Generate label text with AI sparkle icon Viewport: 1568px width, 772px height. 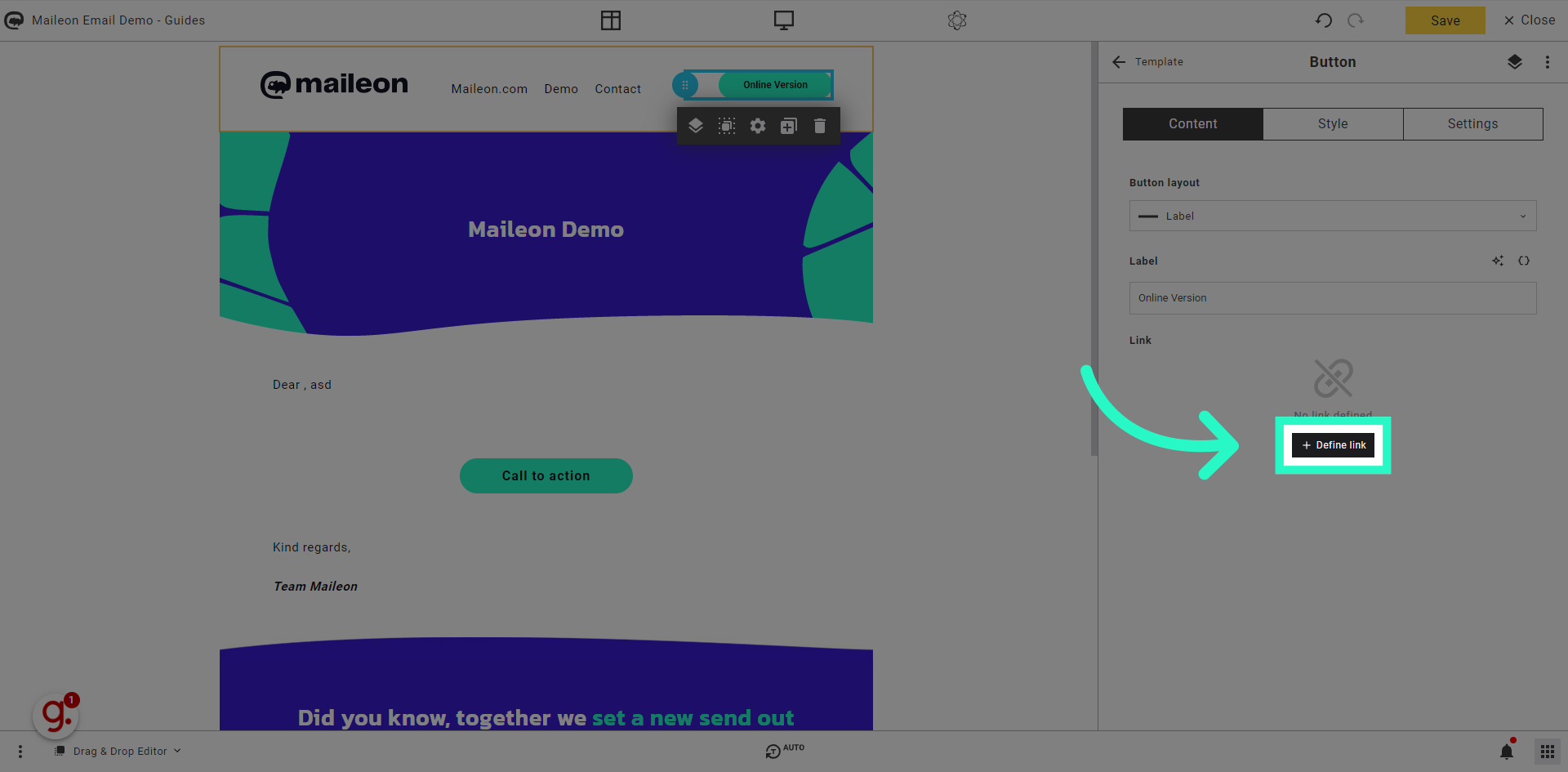tap(1498, 261)
